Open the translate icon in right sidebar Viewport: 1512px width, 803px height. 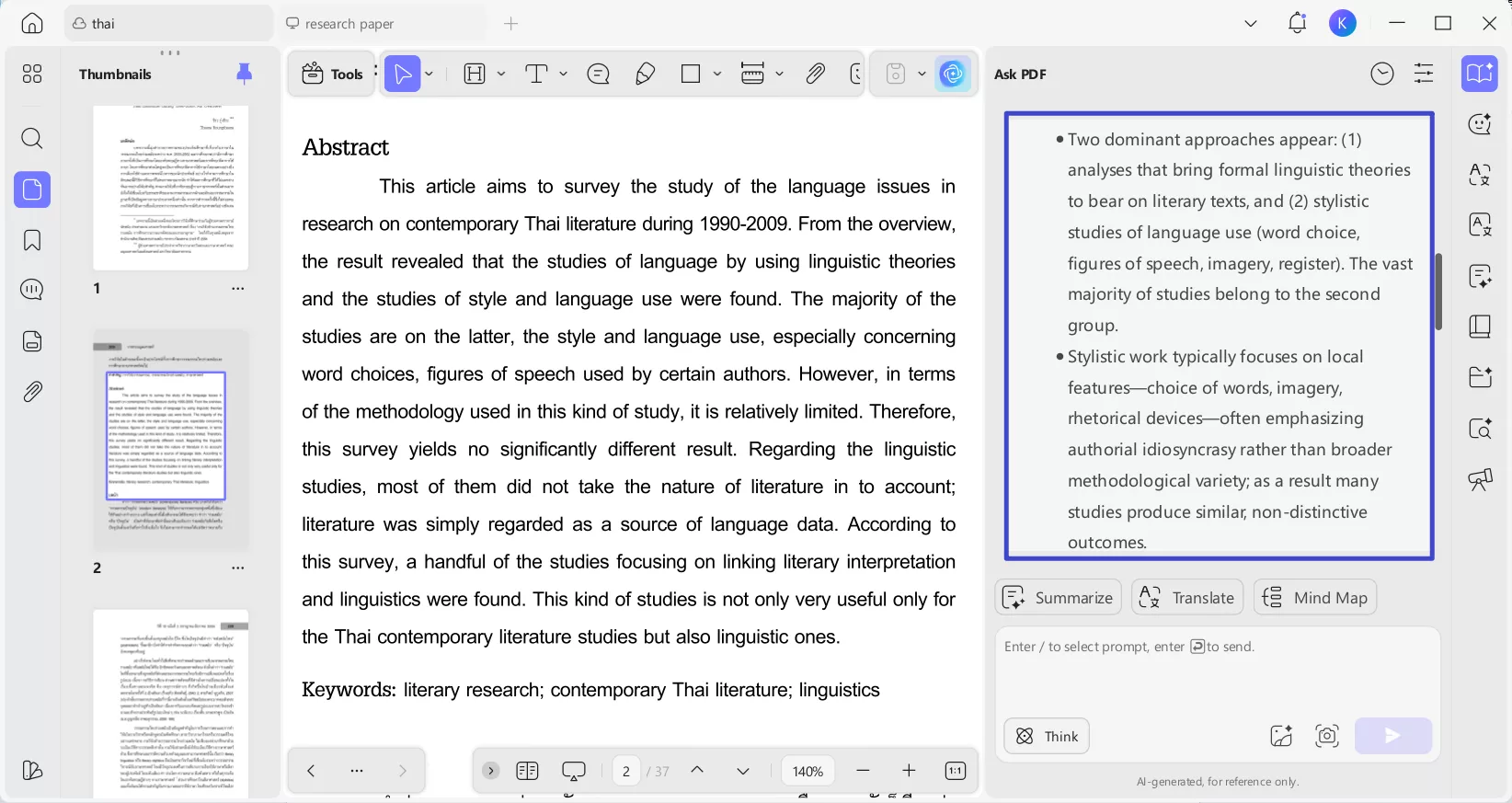coord(1480,174)
